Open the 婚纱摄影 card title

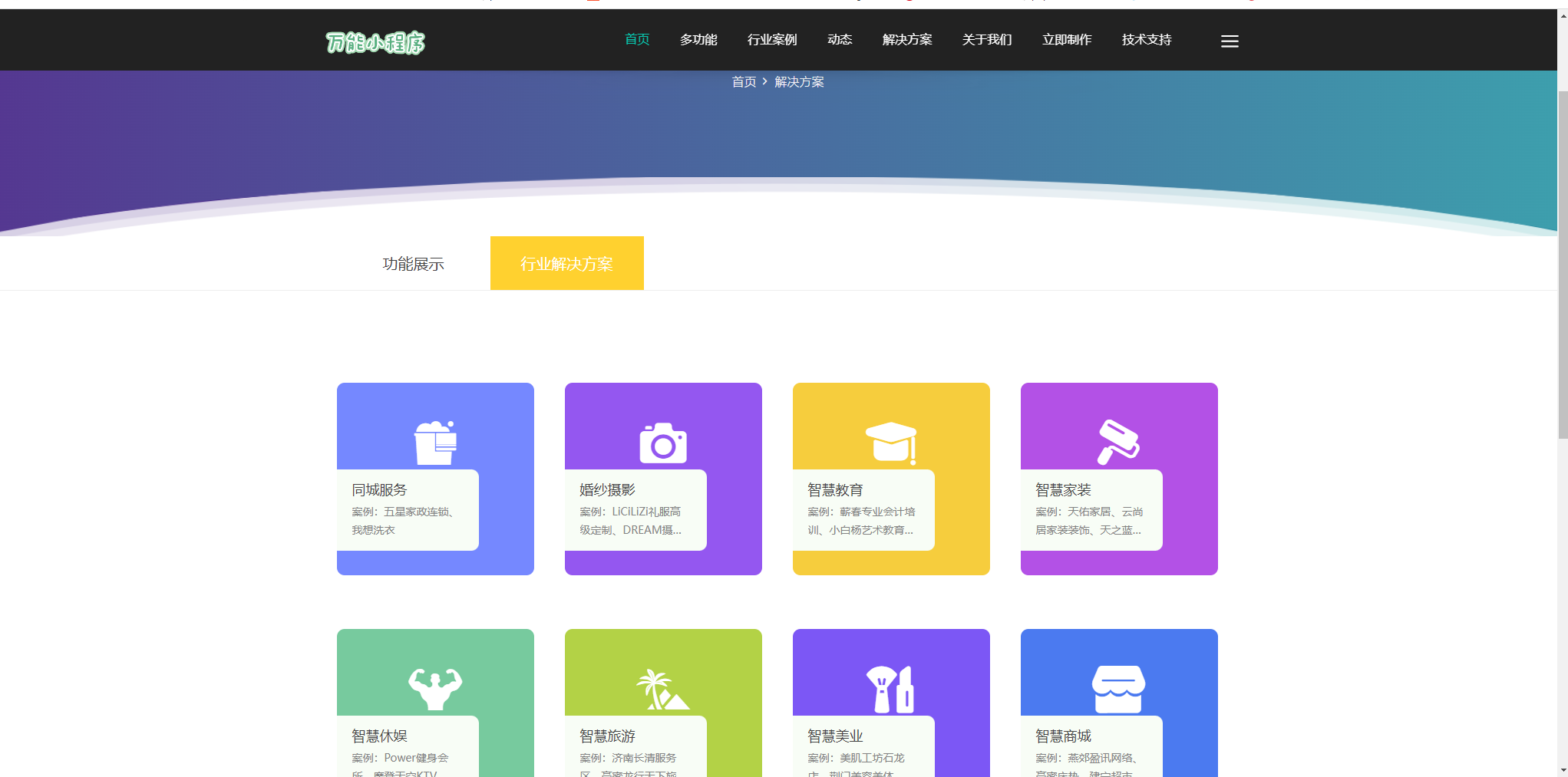607,490
